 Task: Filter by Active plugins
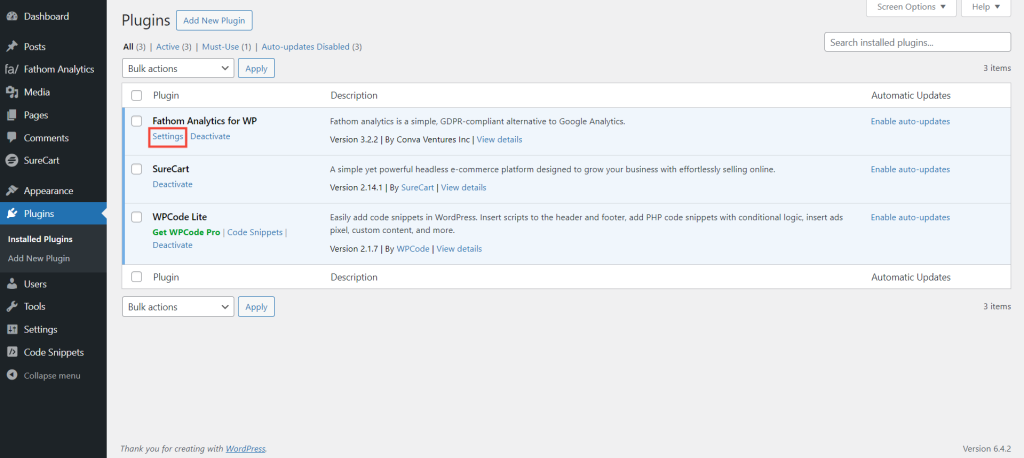click(167, 47)
